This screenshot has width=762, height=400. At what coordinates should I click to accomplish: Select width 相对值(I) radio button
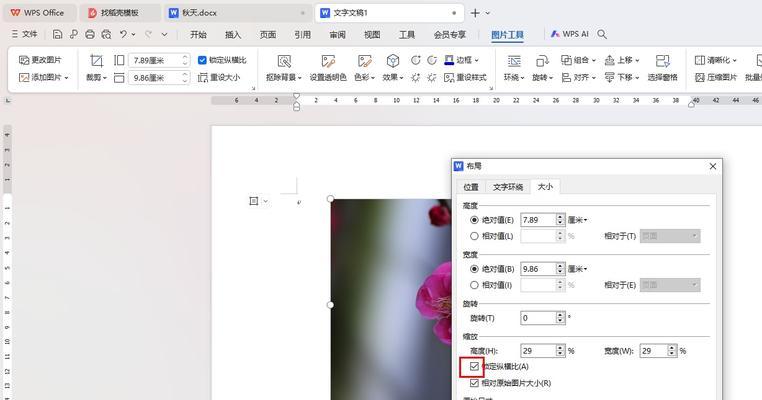[x=474, y=285]
